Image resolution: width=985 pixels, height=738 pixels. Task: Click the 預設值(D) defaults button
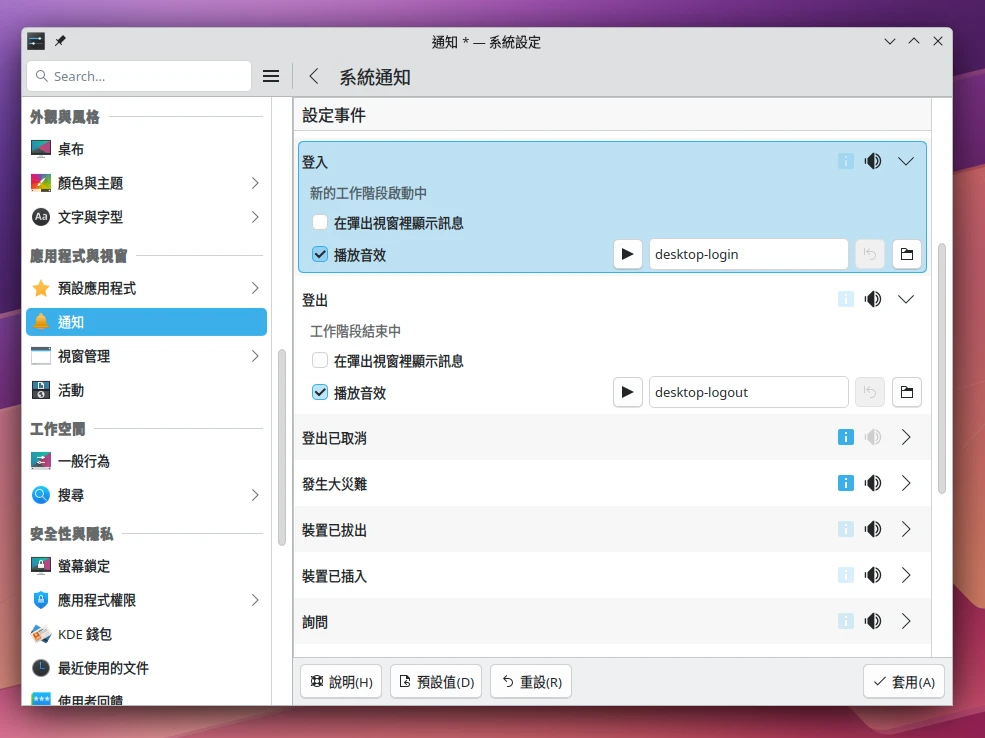point(436,682)
